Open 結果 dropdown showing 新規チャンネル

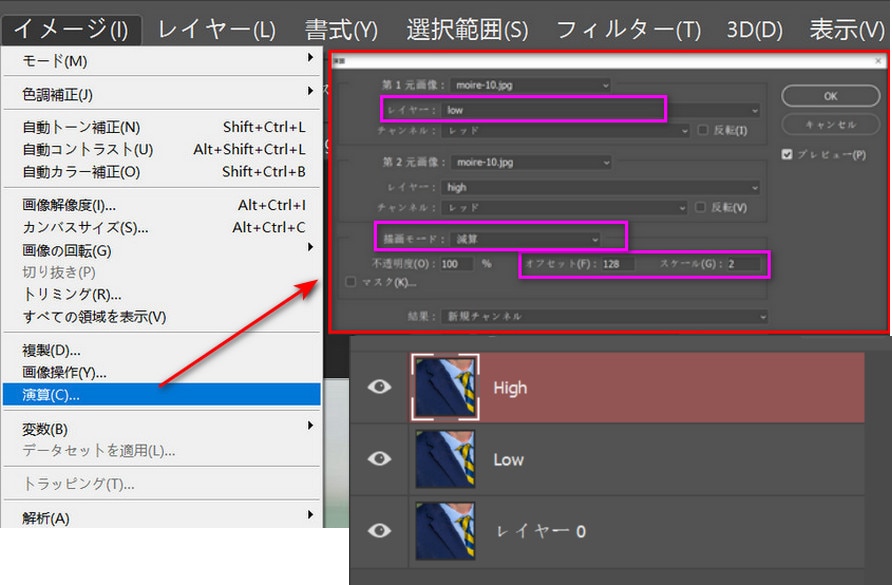[x=604, y=316]
